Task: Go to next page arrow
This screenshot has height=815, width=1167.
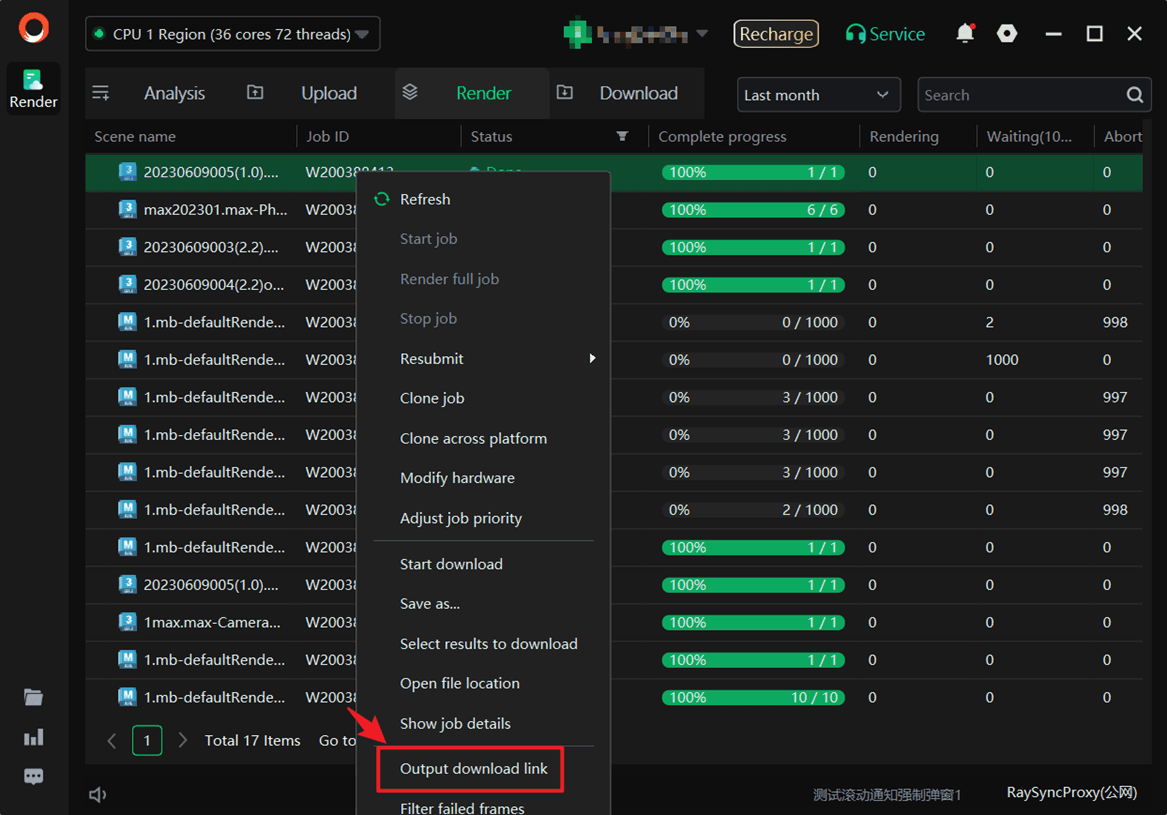Action: coord(182,740)
